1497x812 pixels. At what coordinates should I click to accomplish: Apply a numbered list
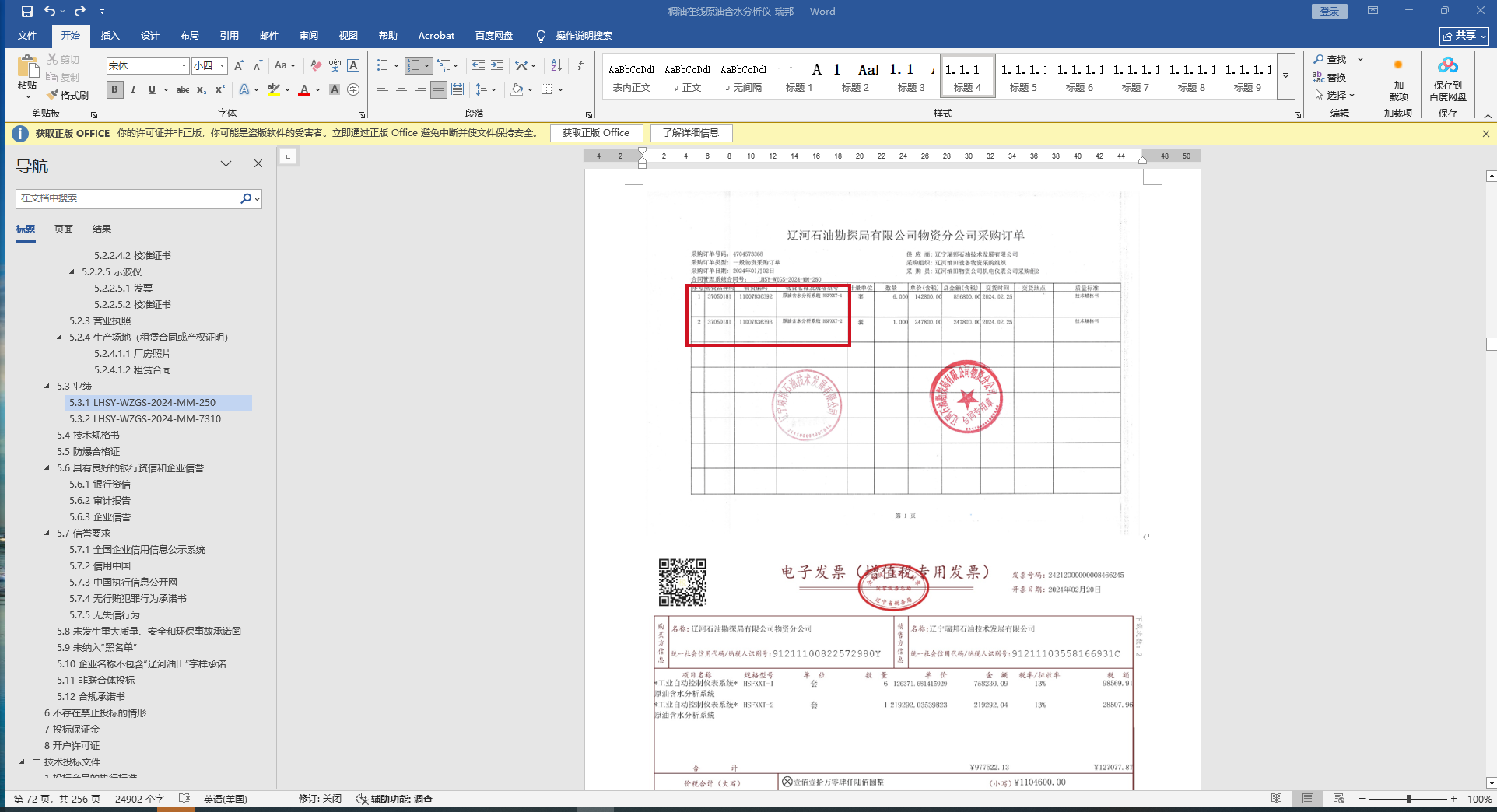(413, 66)
